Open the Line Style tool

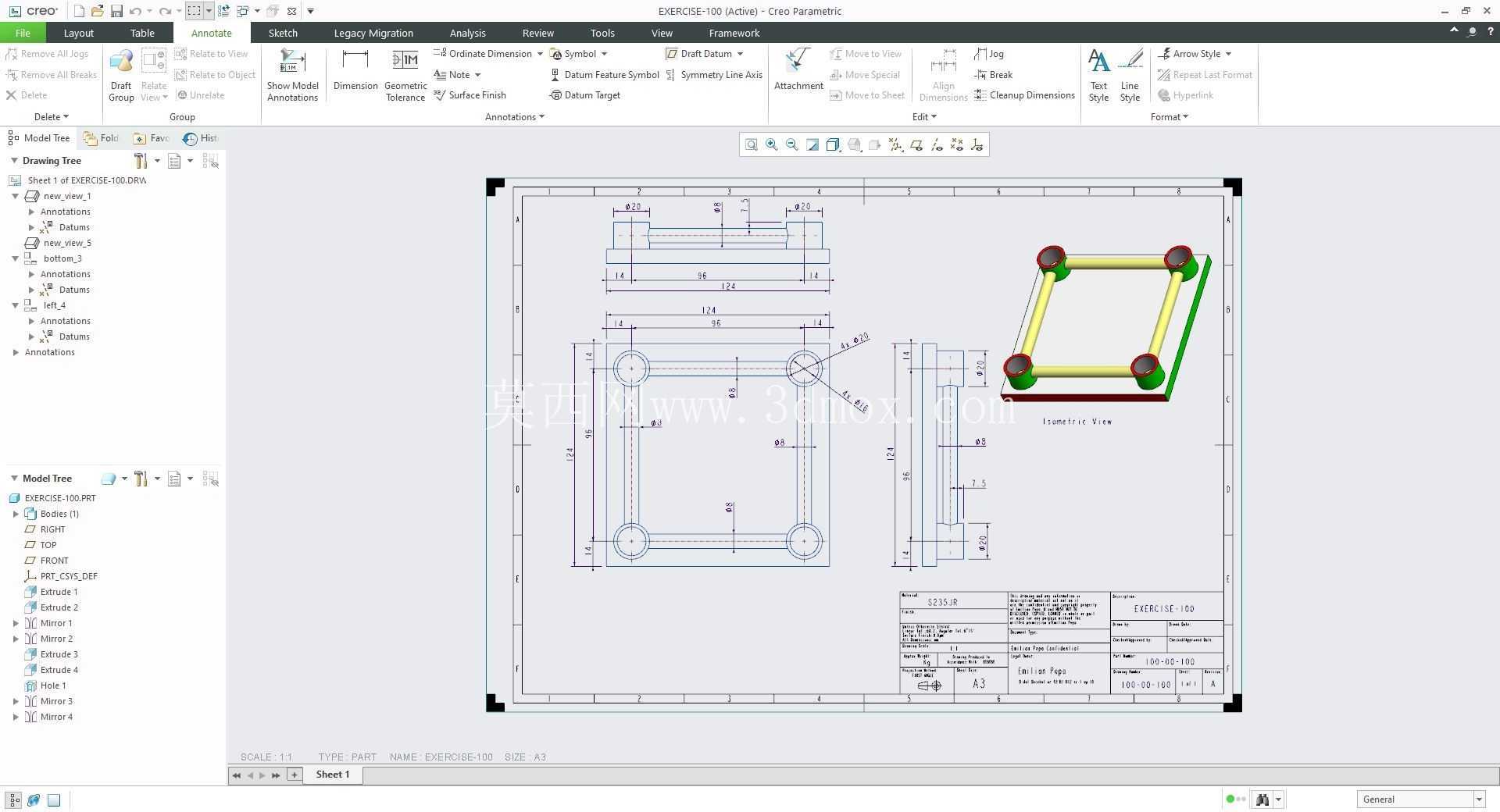point(1130,75)
